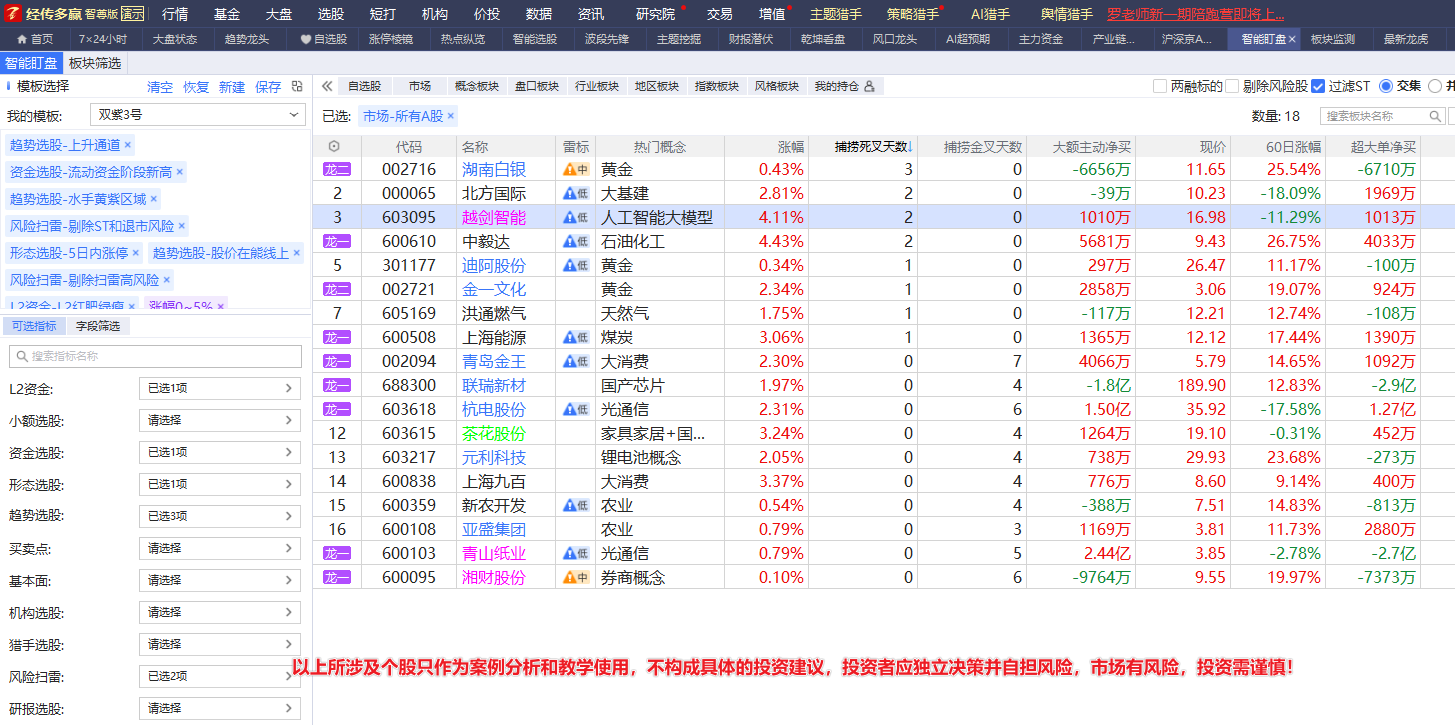
Task: Expand the 趋势选股 selector
Action: point(220,516)
